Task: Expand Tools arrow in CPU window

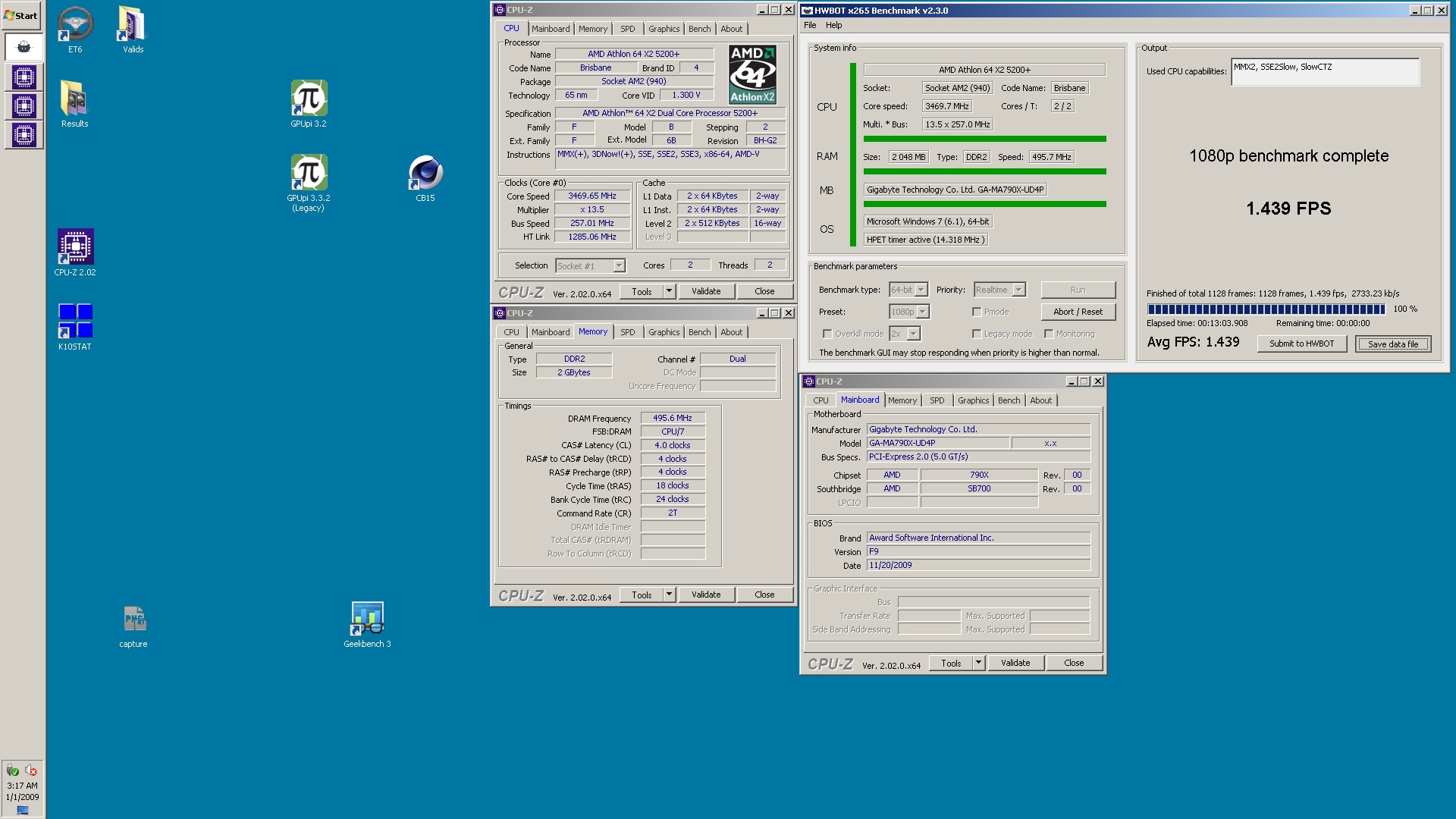Action: pyautogui.click(x=669, y=291)
